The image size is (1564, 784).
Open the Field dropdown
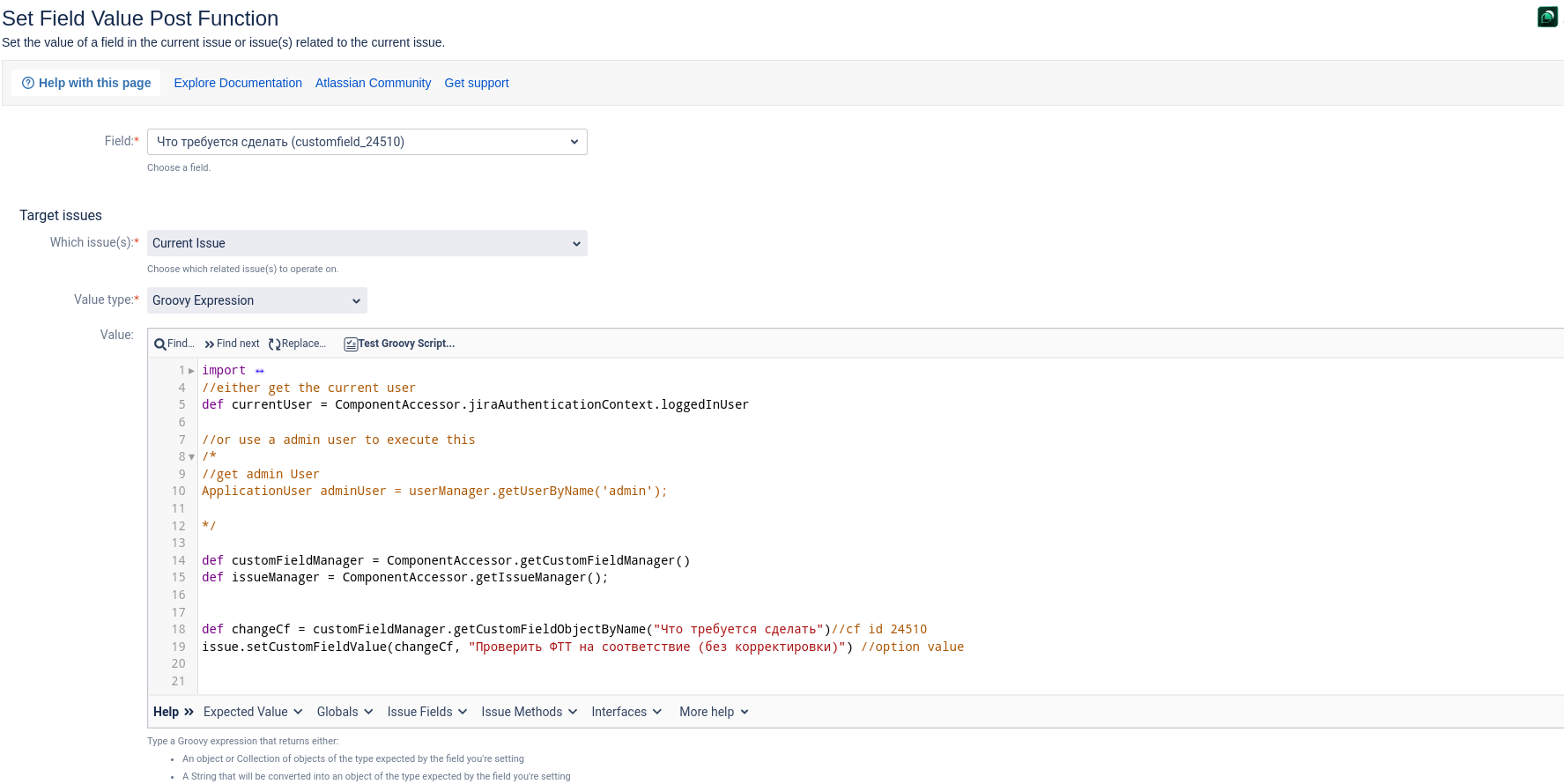(x=367, y=142)
